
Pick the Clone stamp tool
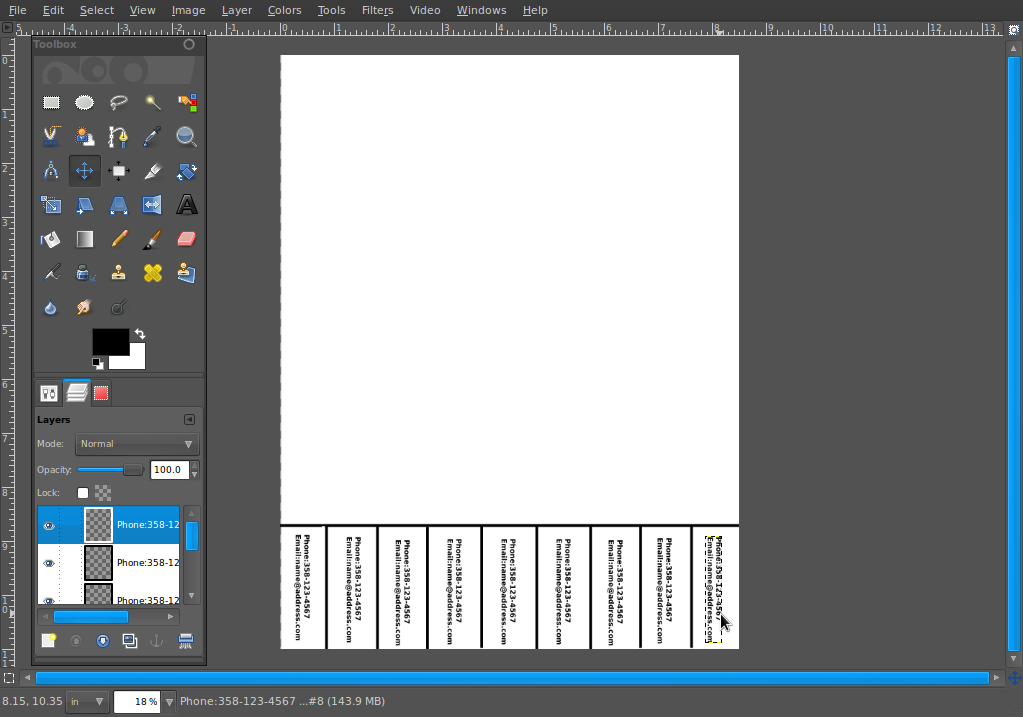[x=119, y=272]
